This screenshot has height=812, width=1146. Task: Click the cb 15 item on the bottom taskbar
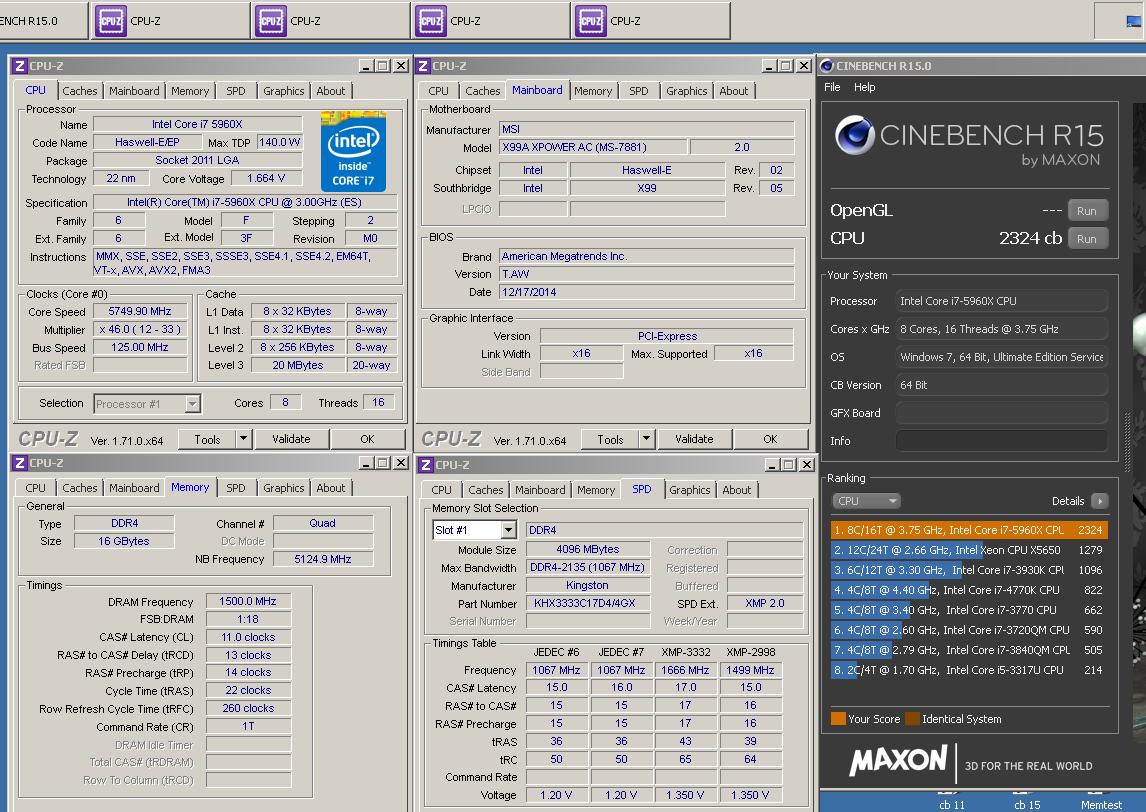1027,805
